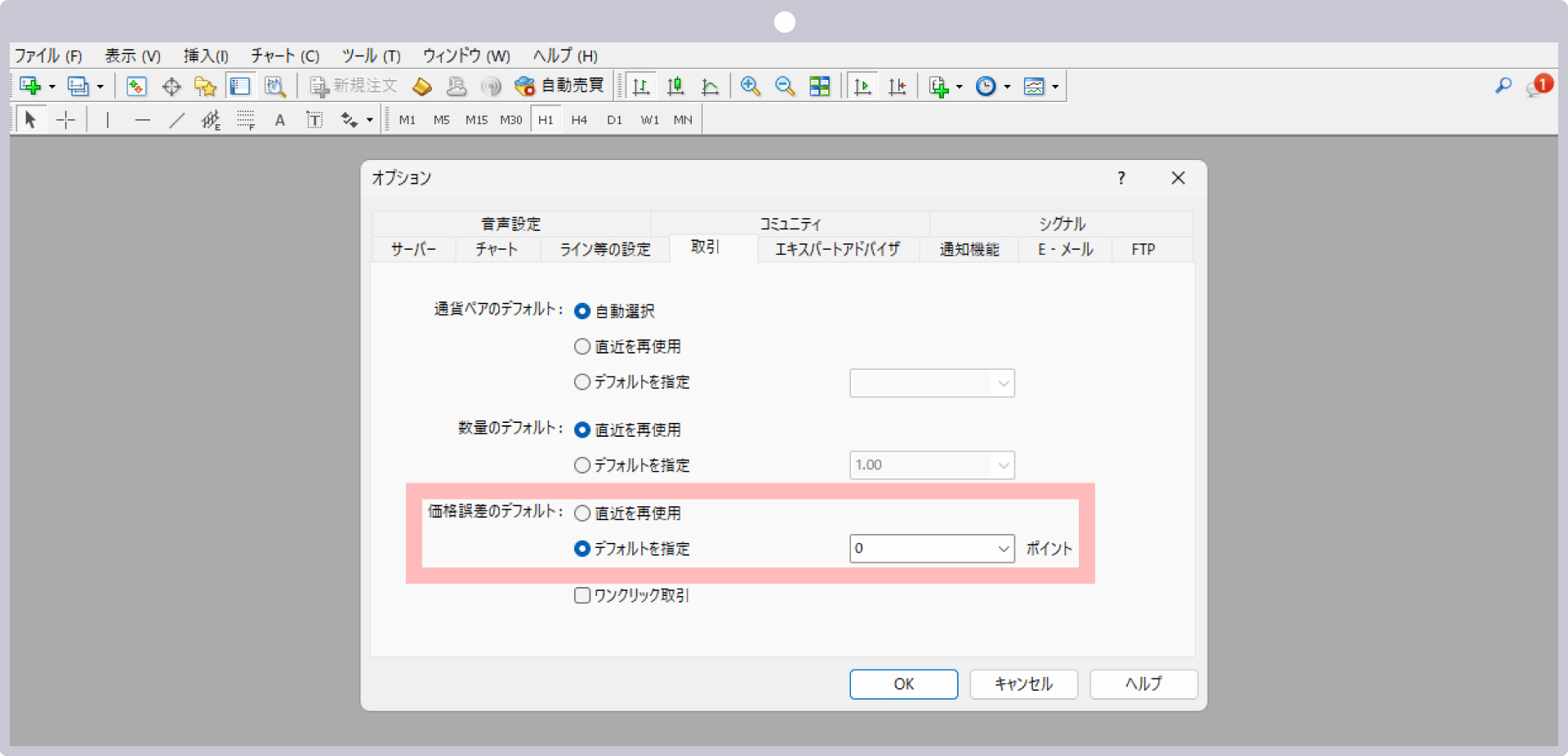The width and height of the screenshot is (1568, 756).
Task: Select the horizontal line tool
Action: coord(142,120)
